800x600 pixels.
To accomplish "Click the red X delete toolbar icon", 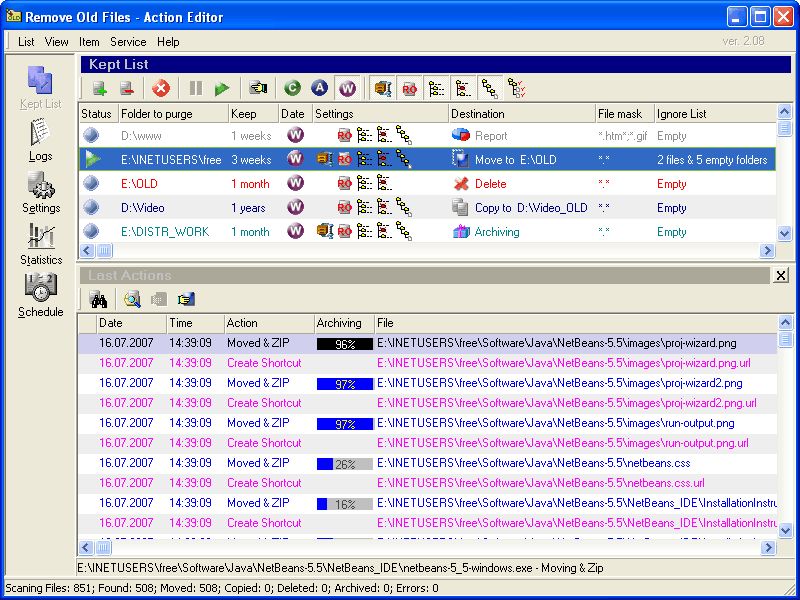I will [161, 89].
